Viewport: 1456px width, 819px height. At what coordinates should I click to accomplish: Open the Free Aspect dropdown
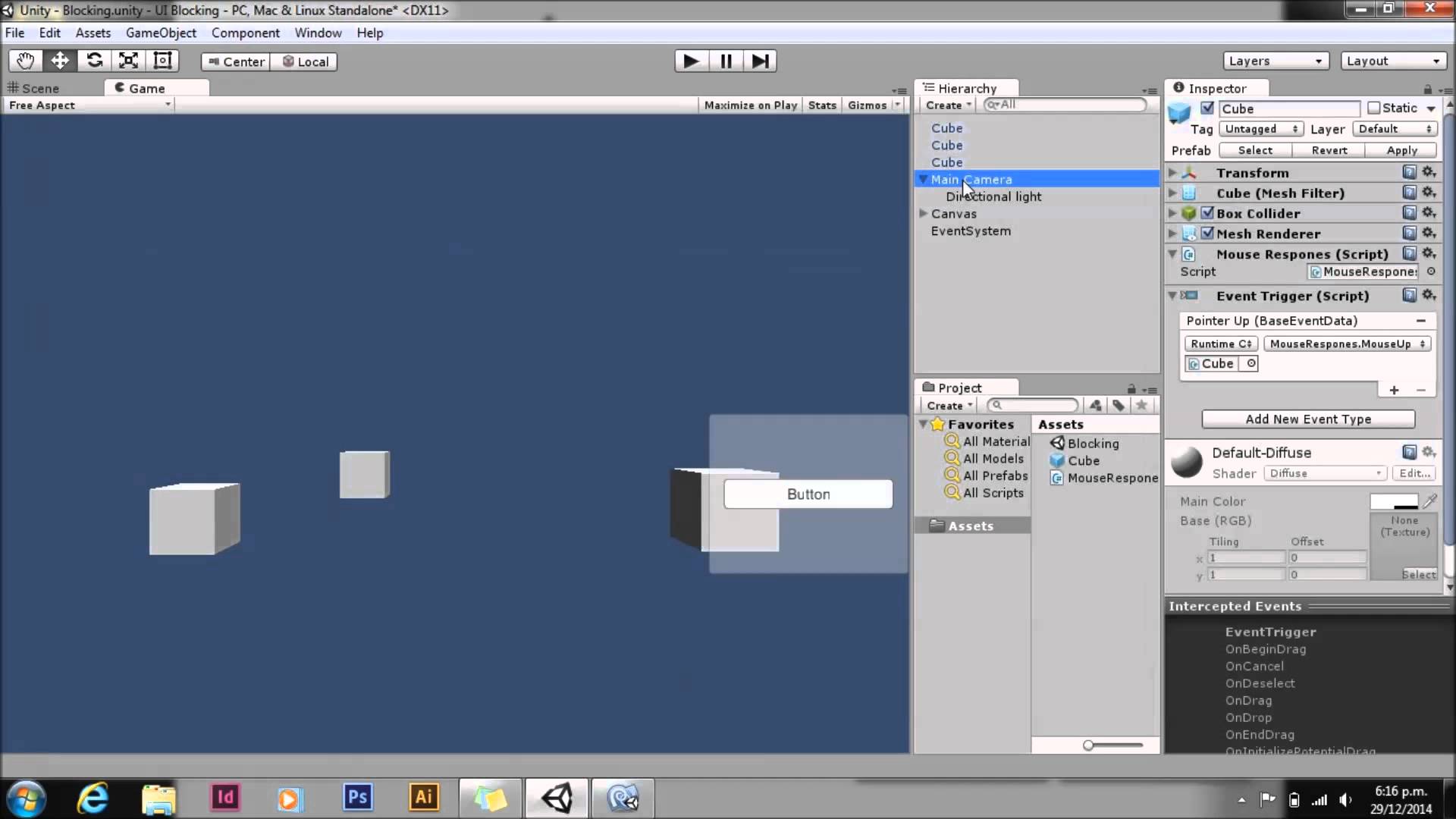pos(89,105)
